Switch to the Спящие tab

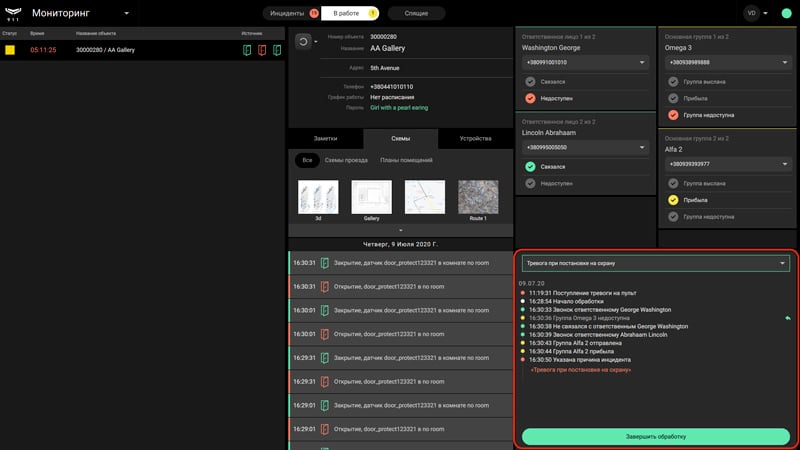point(416,13)
